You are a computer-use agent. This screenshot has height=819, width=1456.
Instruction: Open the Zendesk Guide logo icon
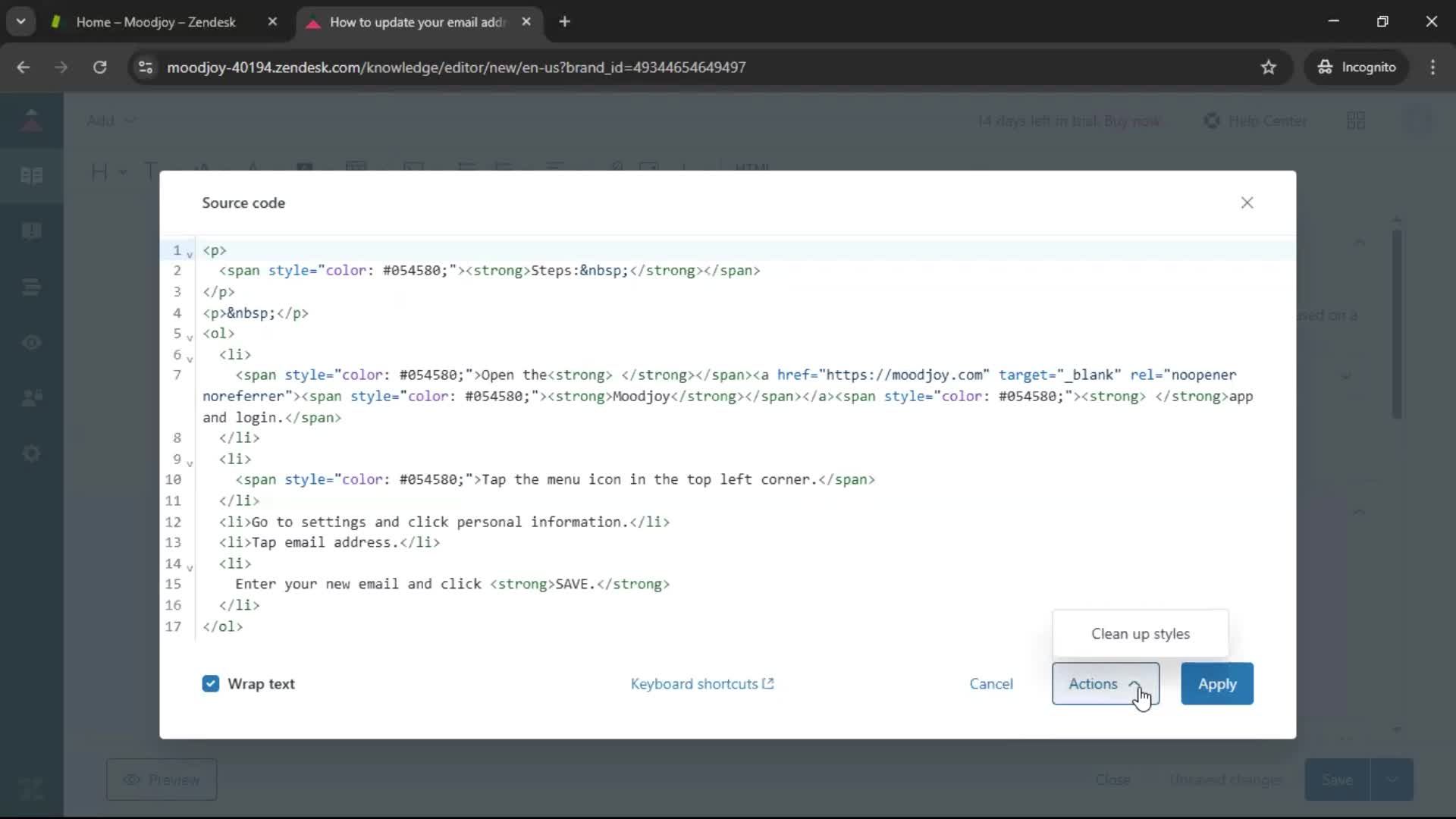point(31,121)
